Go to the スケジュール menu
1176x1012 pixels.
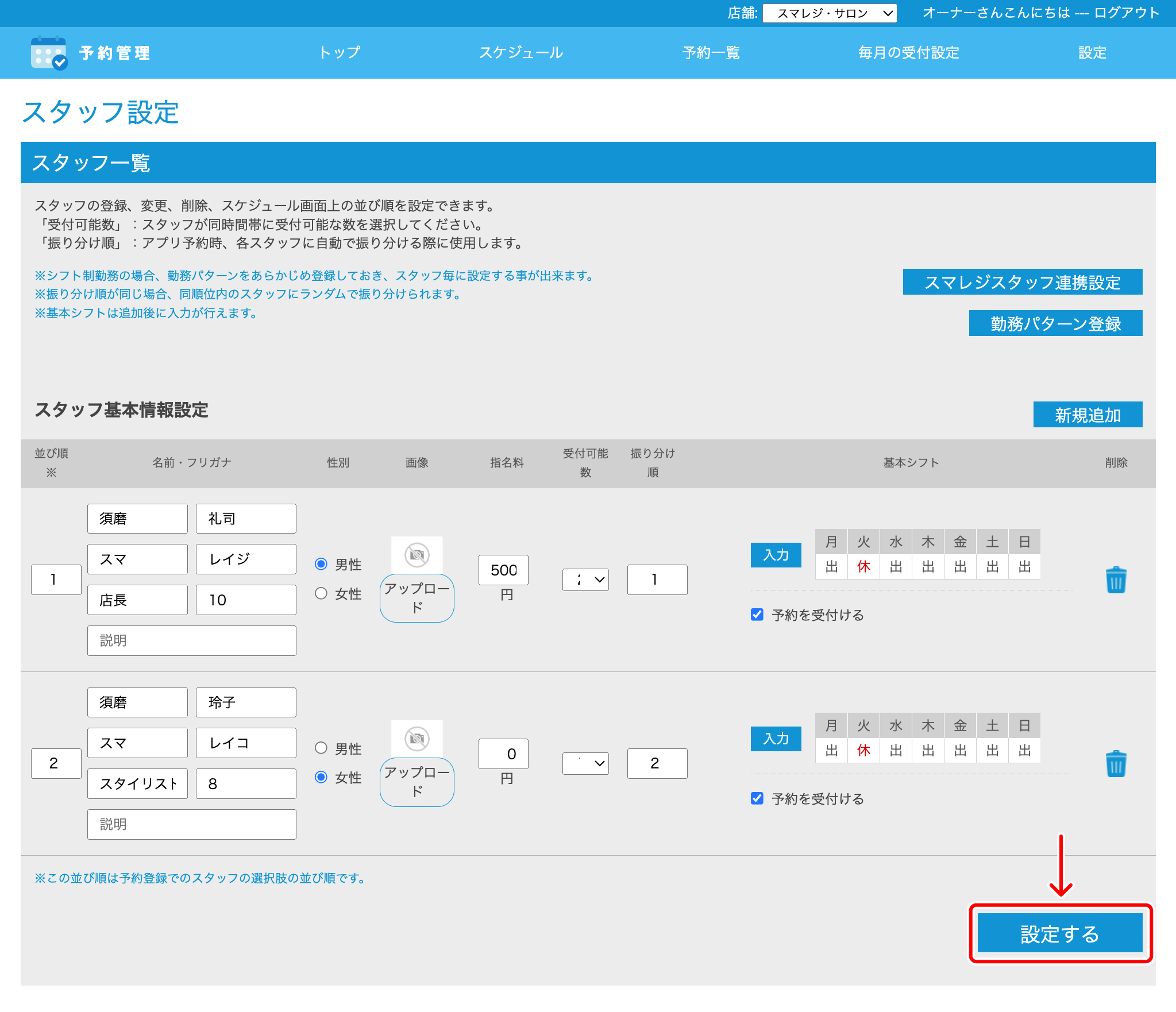coord(521,53)
